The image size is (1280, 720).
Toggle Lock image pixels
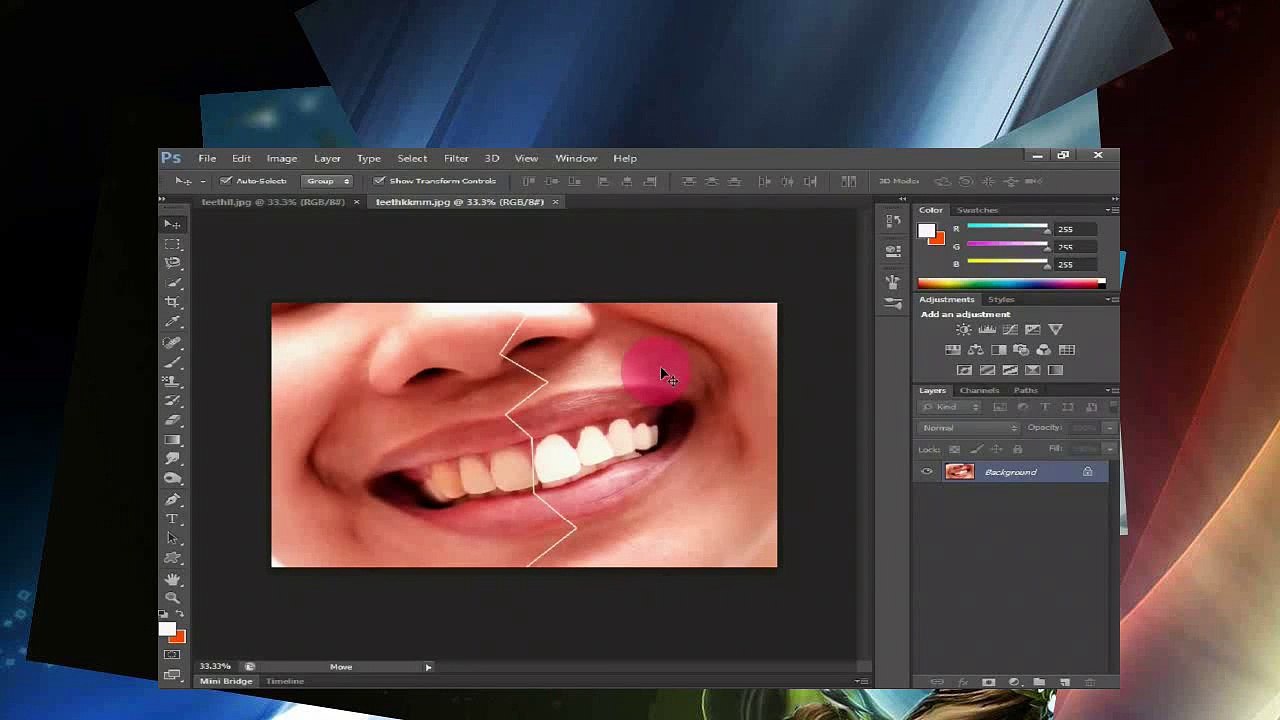point(977,449)
